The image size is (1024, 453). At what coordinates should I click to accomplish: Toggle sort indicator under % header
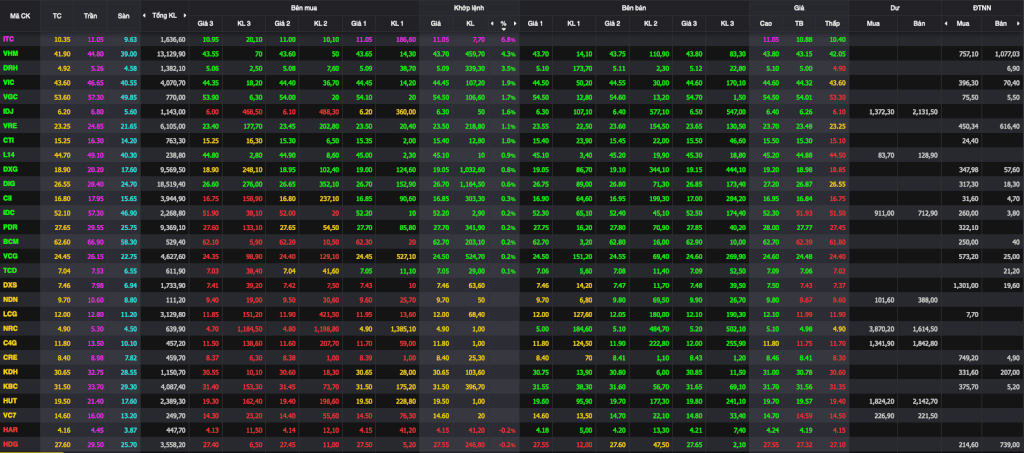(x=504, y=29)
